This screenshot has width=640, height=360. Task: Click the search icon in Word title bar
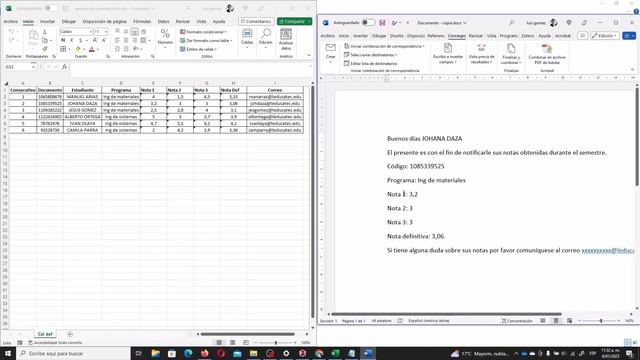point(511,23)
